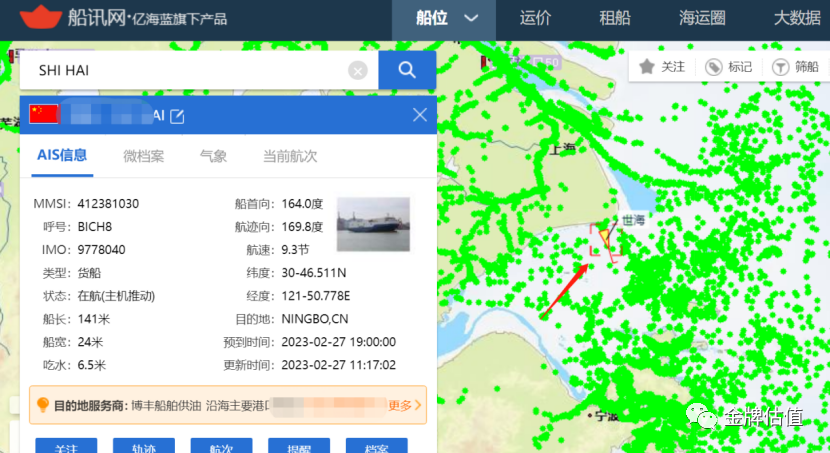The width and height of the screenshot is (830, 453).
Task: Click the speed value 9.3节
Action: 295,250
